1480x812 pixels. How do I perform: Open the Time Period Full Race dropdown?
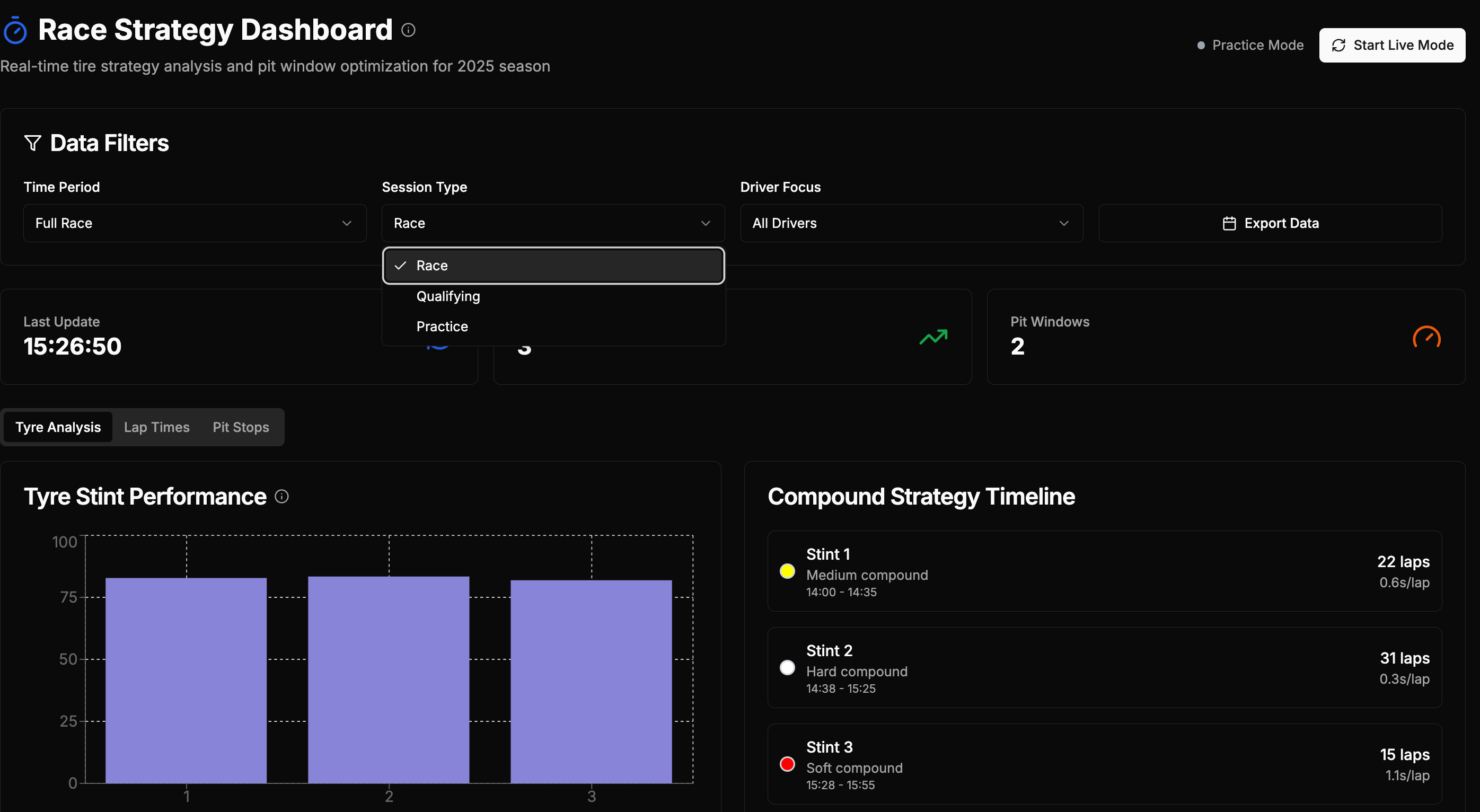coord(194,223)
